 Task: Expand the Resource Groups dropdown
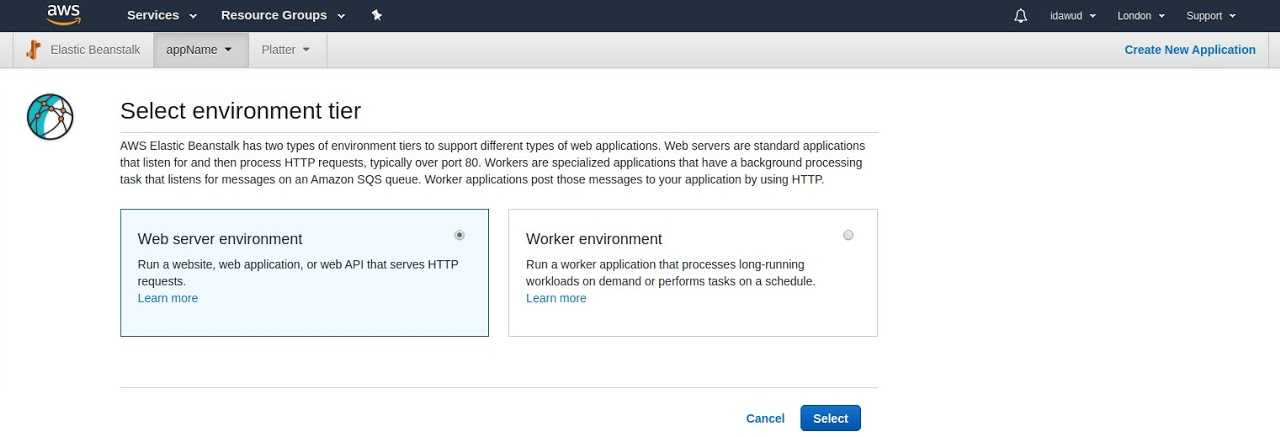coord(283,15)
